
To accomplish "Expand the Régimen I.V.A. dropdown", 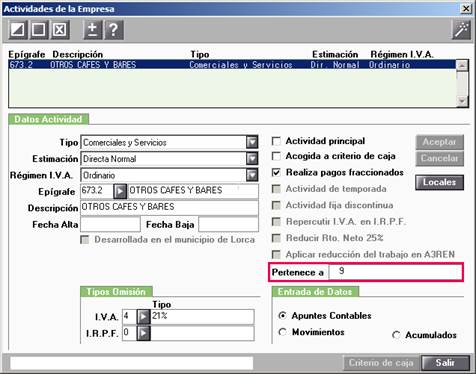I will pyautogui.click(x=252, y=175).
